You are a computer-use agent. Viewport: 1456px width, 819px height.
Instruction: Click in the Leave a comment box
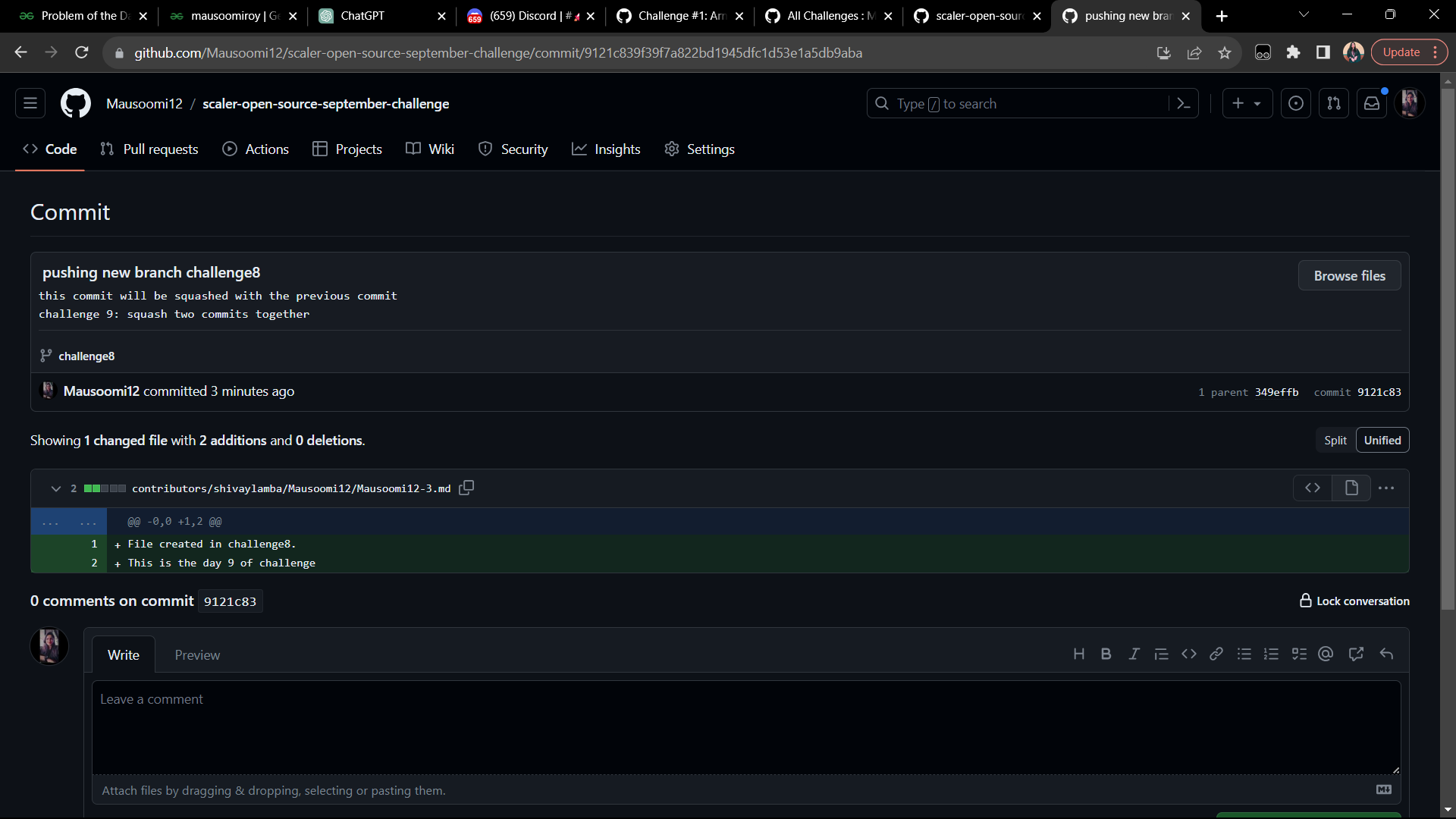click(x=745, y=726)
